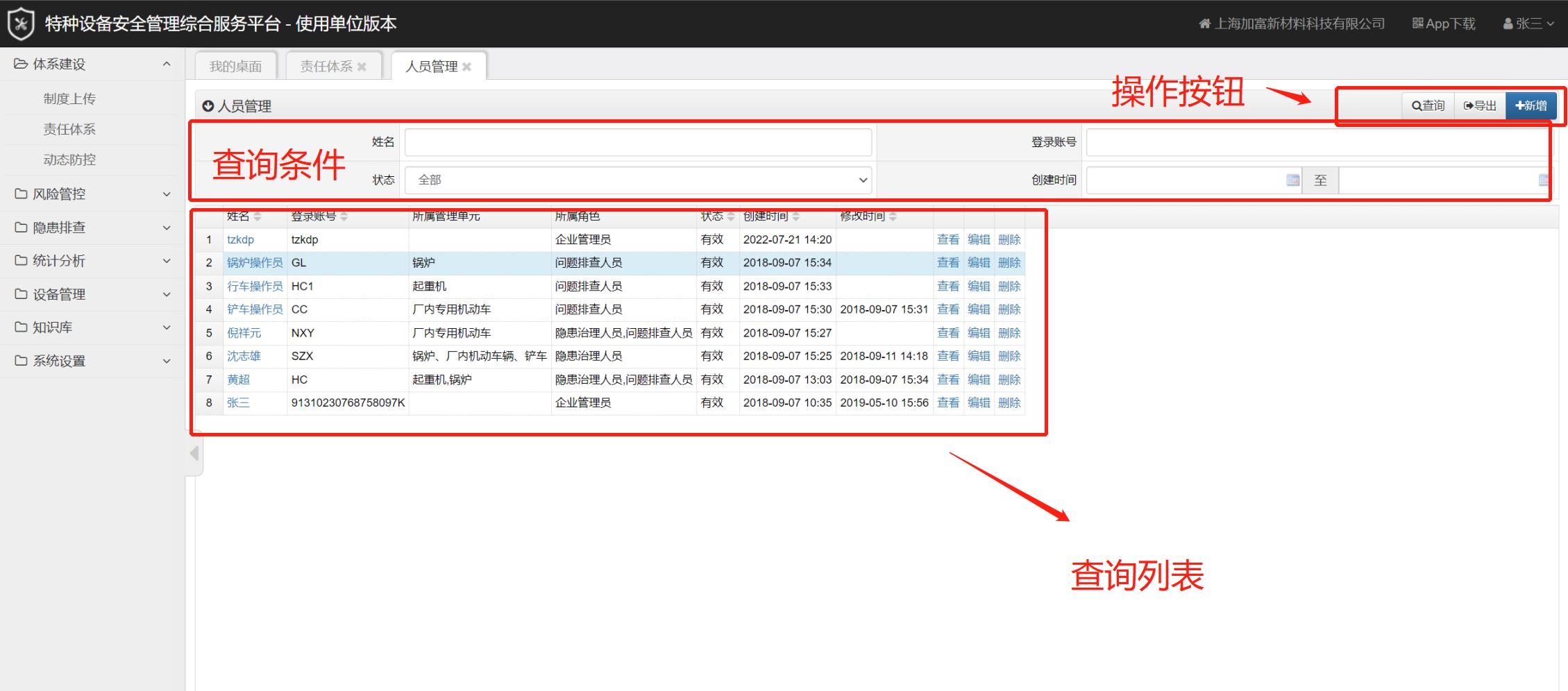Open the start date calendar picker icon
The image size is (1568, 691).
click(1292, 180)
